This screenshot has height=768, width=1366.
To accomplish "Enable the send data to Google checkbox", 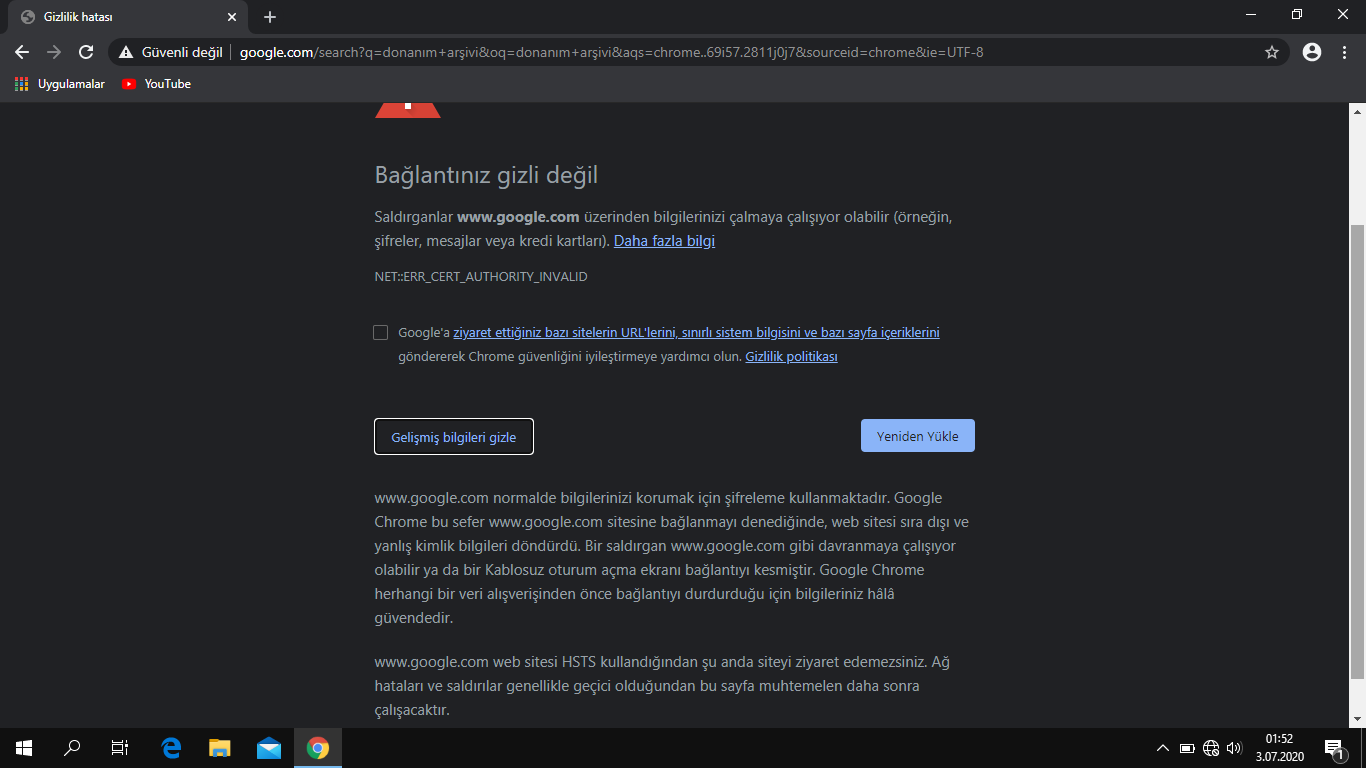I will [380, 333].
